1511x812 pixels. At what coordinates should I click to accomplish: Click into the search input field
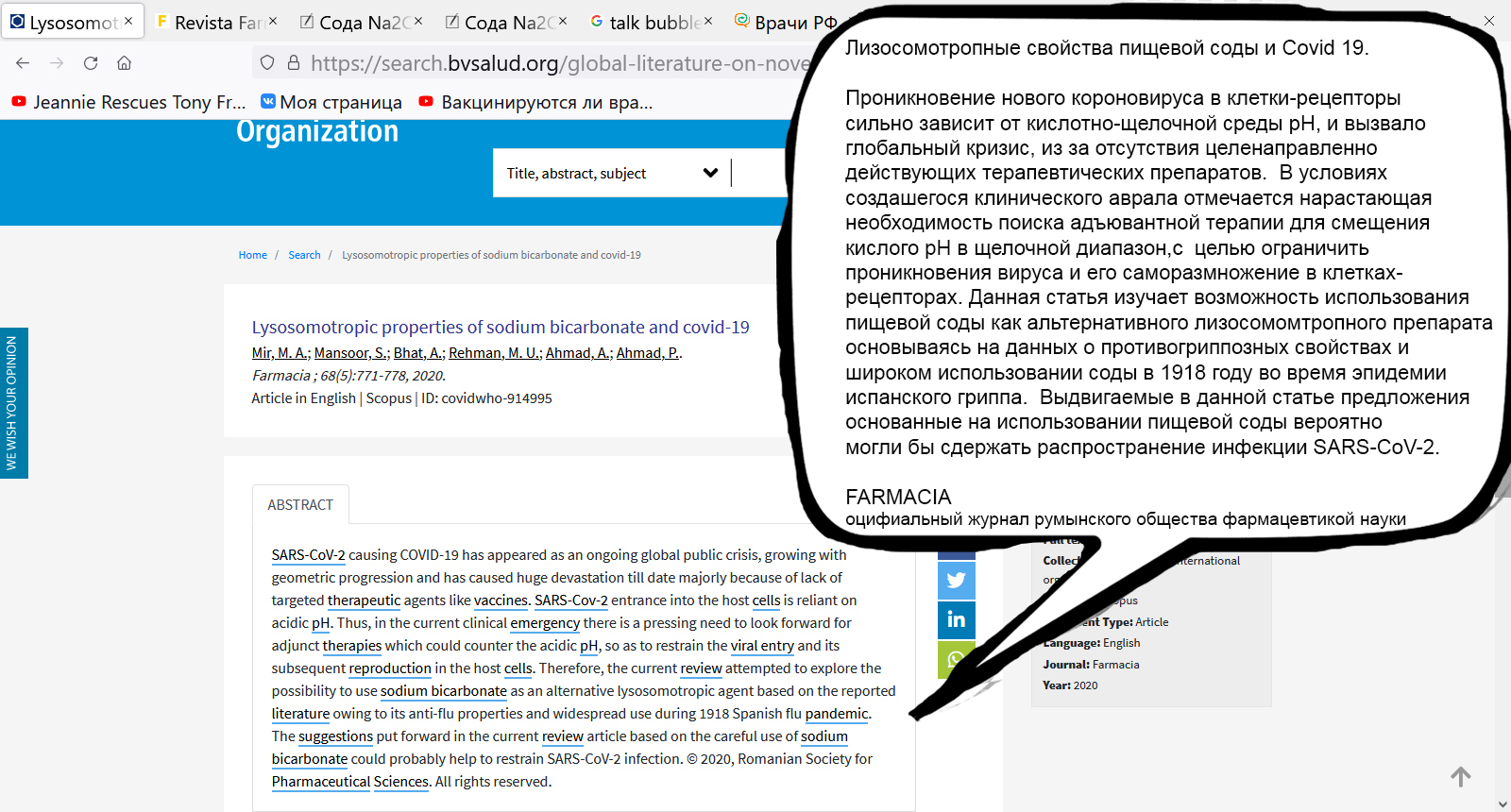(760, 173)
